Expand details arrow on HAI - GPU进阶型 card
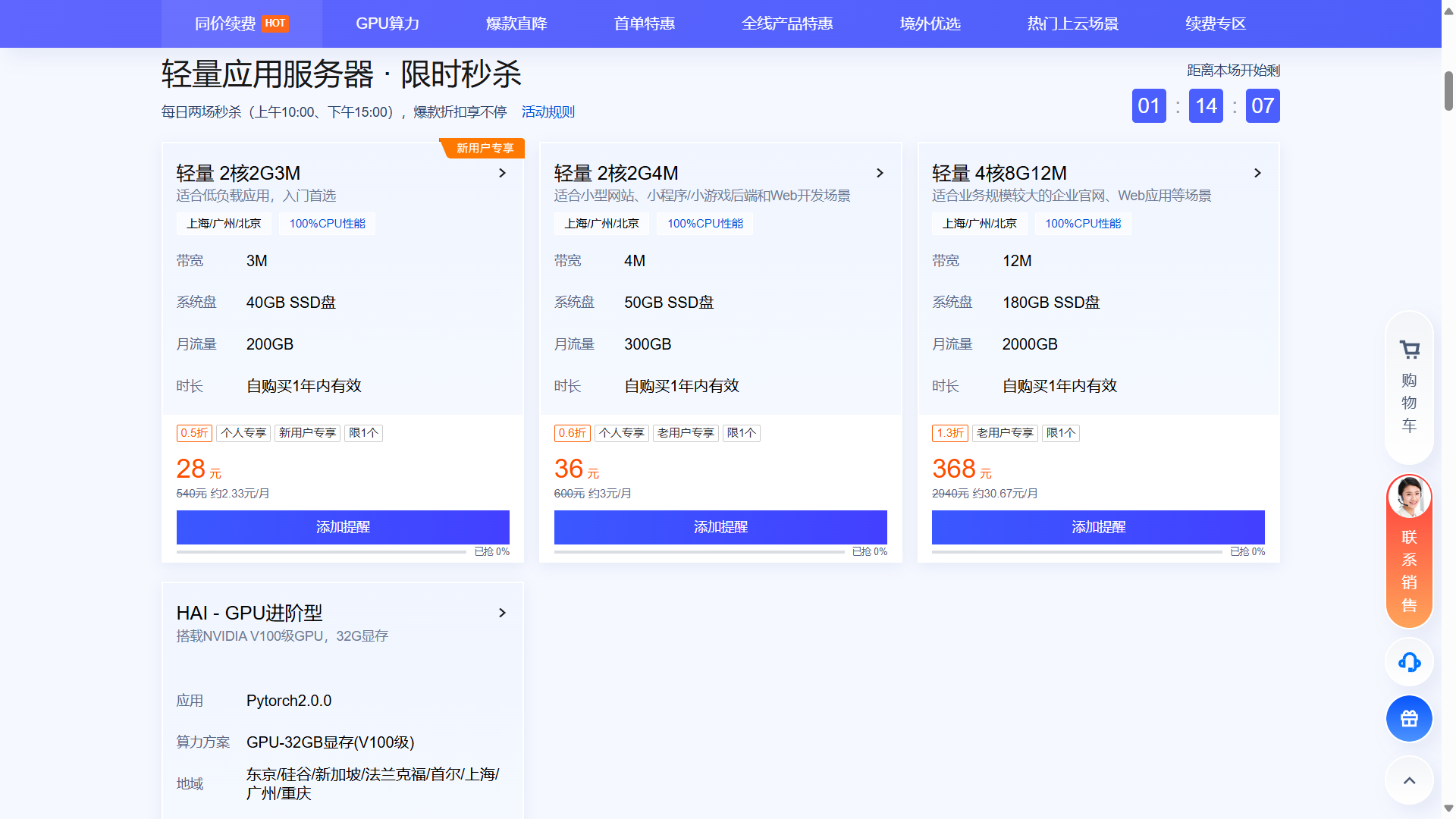Viewport: 1456px width, 819px height. pyautogui.click(x=502, y=613)
